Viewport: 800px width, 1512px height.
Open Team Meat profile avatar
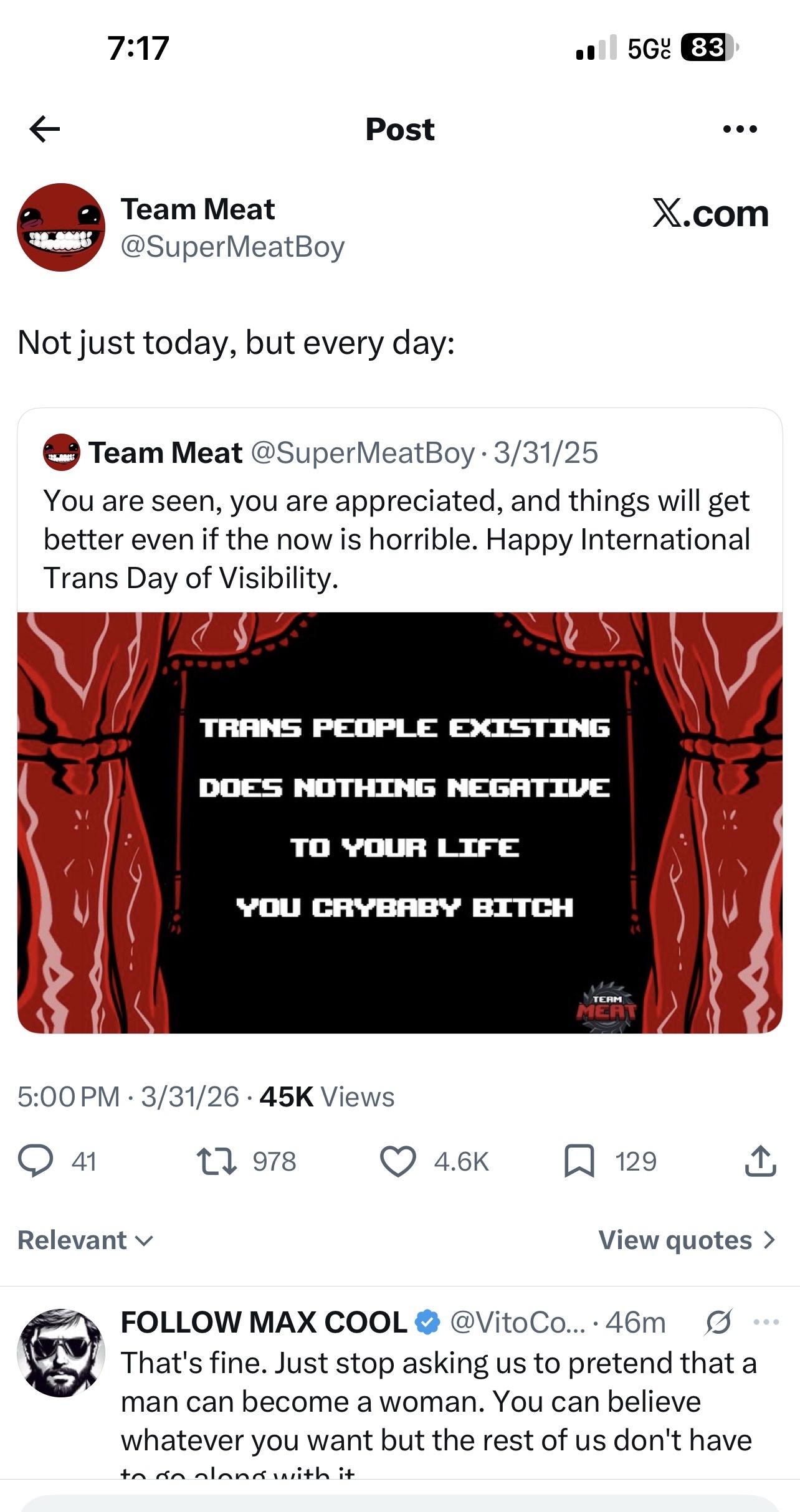point(61,227)
